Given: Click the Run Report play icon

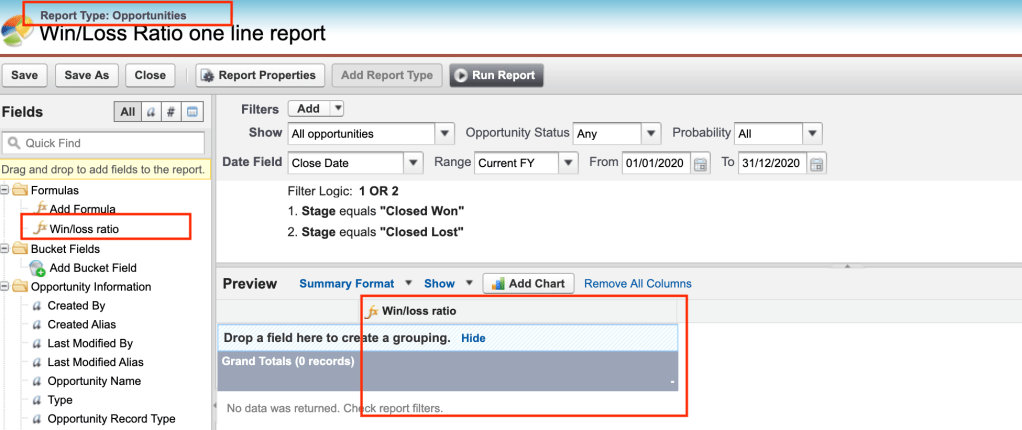Looking at the screenshot, I should click(461, 75).
